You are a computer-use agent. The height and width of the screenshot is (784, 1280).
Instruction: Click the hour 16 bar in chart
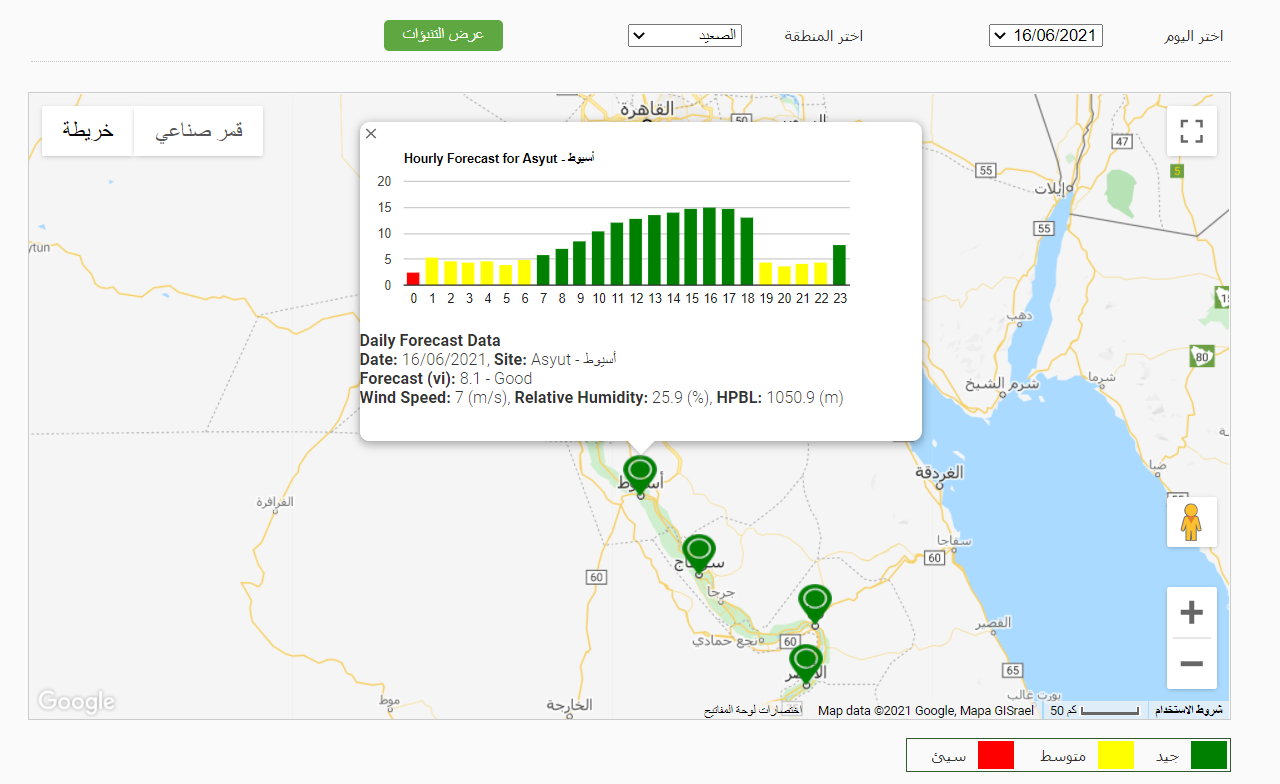coord(709,246)
